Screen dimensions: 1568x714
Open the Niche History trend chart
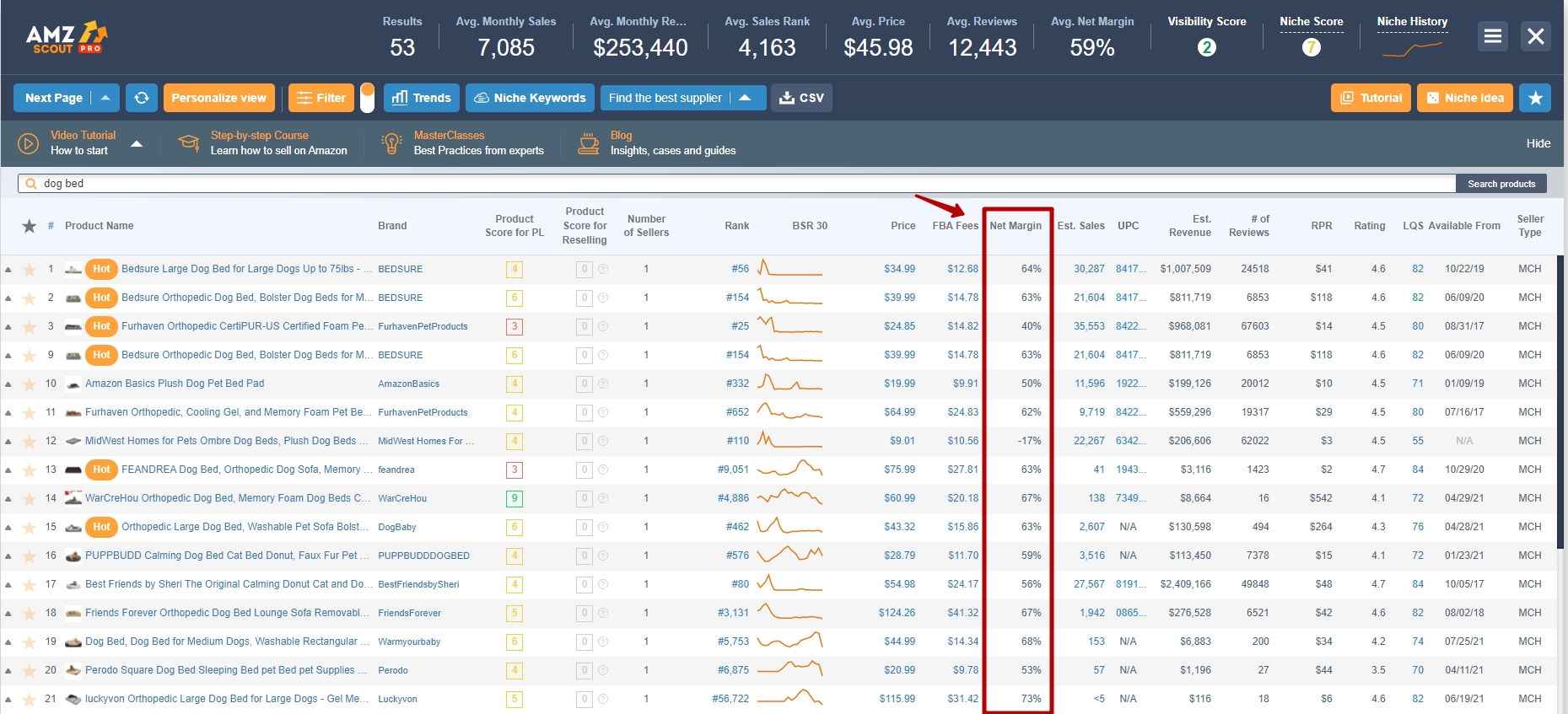(1412, 49)
